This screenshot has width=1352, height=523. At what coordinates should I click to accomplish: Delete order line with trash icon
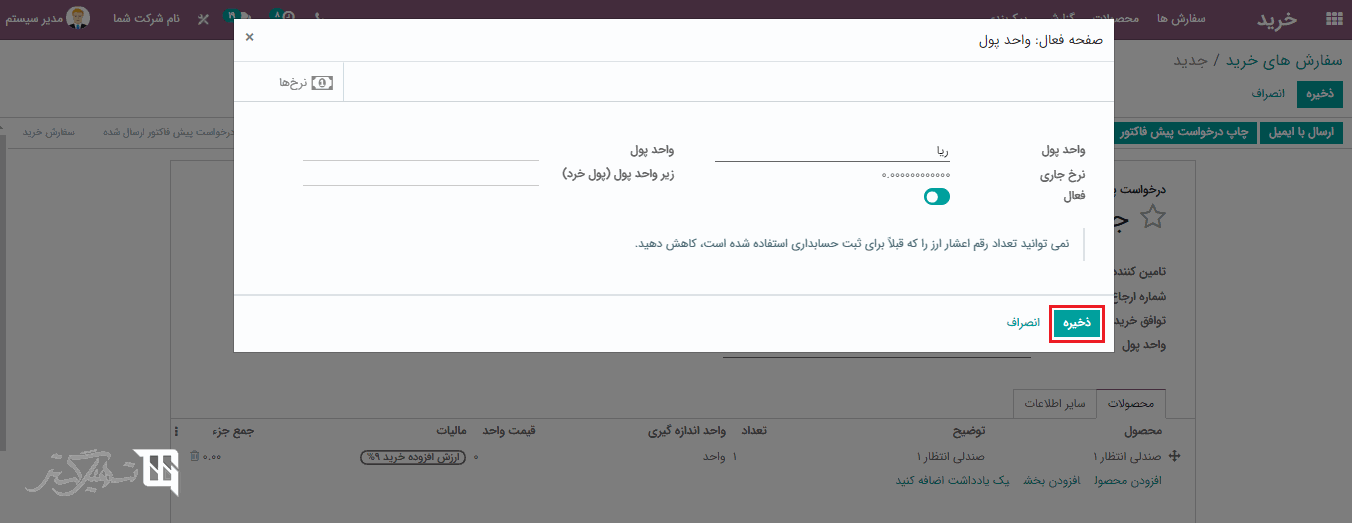(194, 457)
